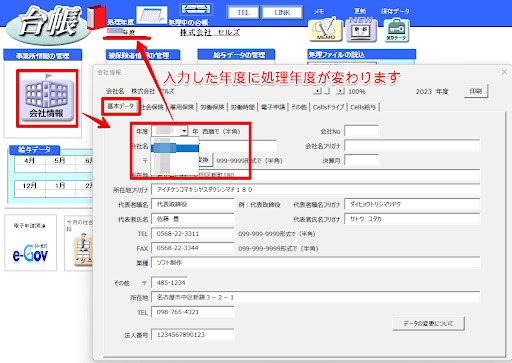The width and height of the screenshot is (512, 363).
Task: Open the 保存データ briefcase icon
Action: coord(396,30)
